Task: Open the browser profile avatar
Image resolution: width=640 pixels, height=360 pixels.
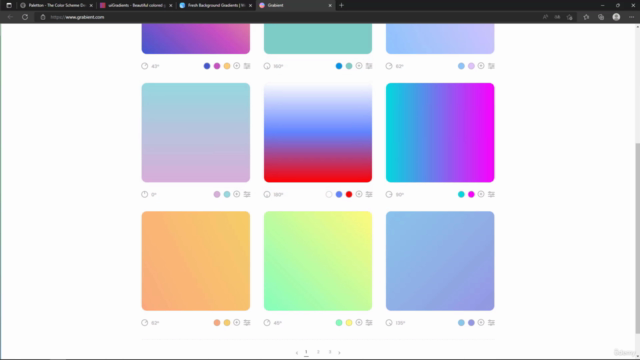Action: [616, 17]
